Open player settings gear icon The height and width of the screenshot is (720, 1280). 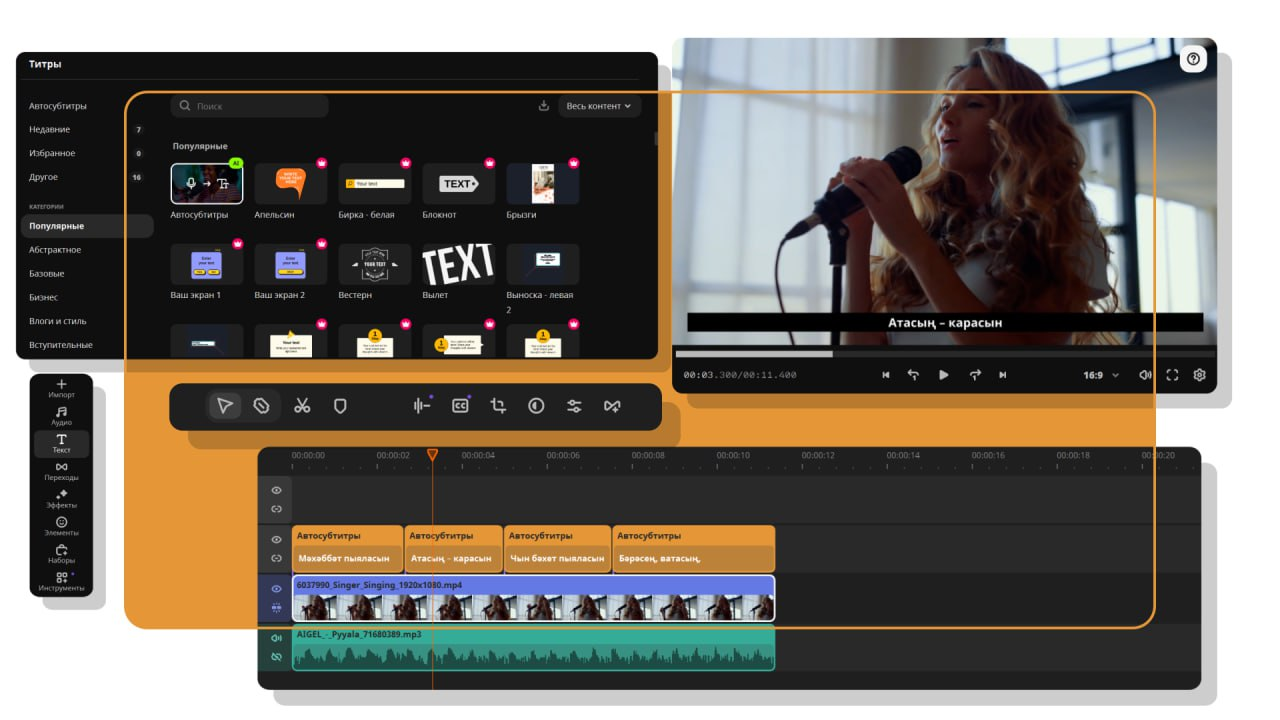[x=1199, y=375]
